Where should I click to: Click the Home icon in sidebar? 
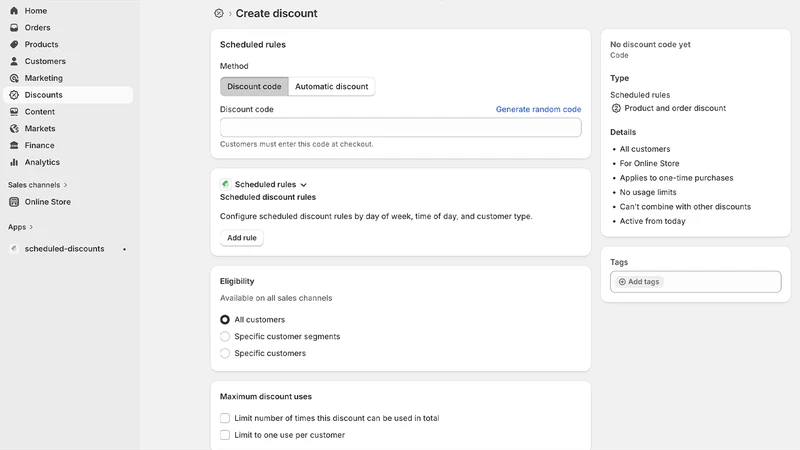tap(14, 11)
